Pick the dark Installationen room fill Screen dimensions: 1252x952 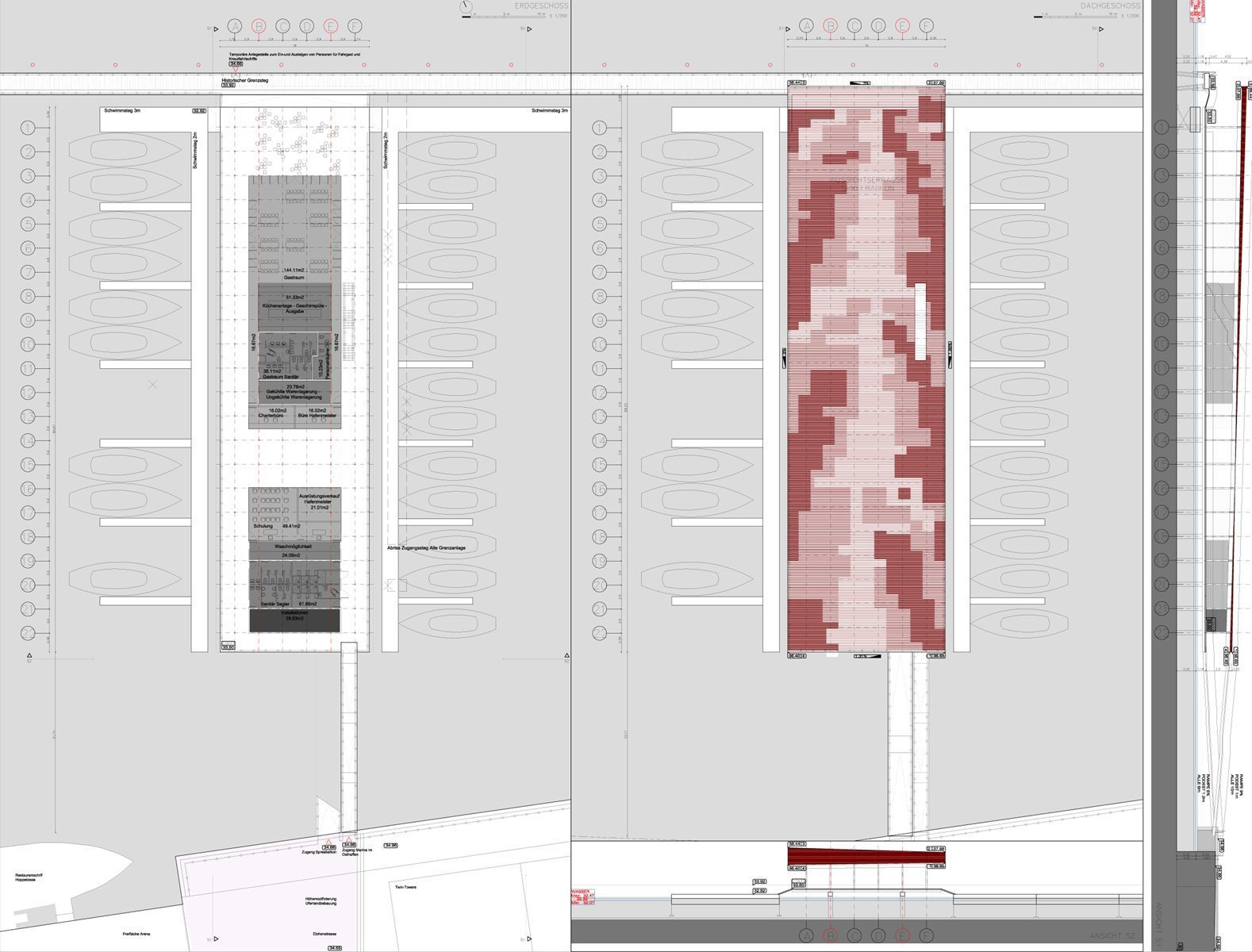tap(294, 621)
